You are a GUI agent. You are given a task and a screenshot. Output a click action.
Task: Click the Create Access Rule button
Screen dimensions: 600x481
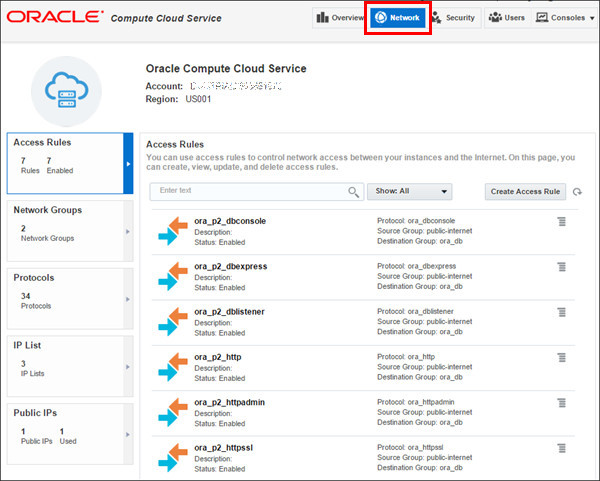tap(525, 191)
